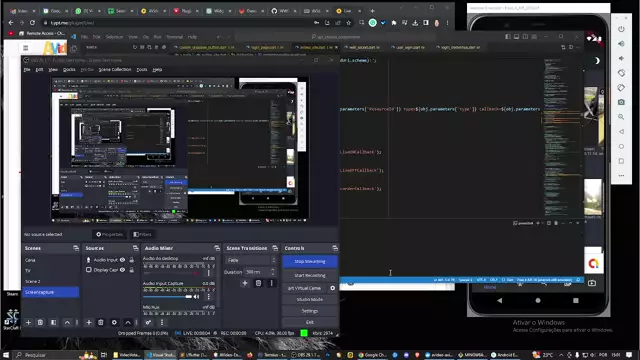This screenshot has width=640, height=360.
Task: Move the selected source up
Action: click(x=128, y=322)
